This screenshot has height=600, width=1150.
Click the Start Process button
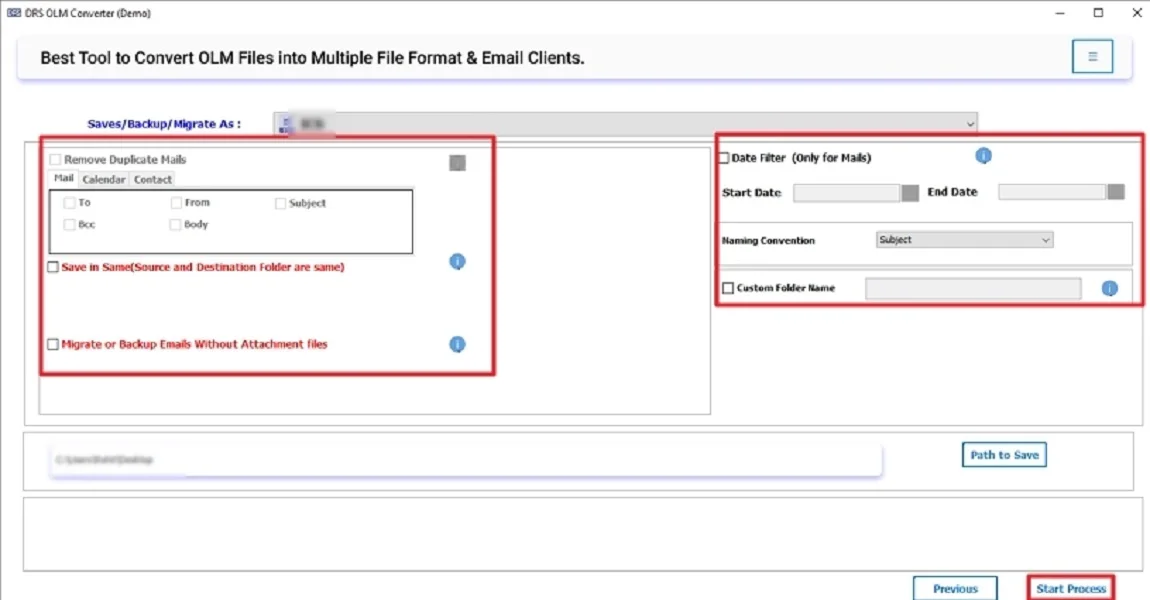1070,588
